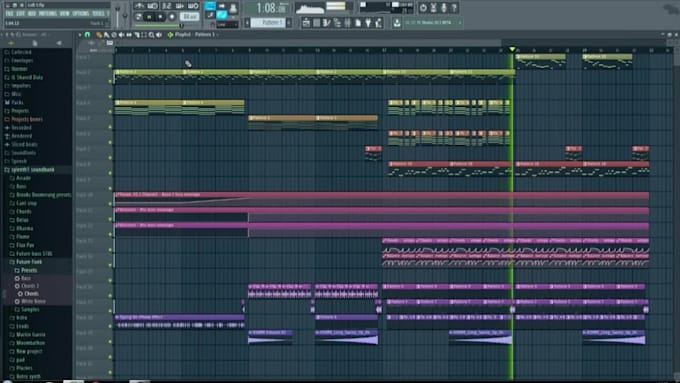Collapse the Future Funk folder in browser

point(29,262)
